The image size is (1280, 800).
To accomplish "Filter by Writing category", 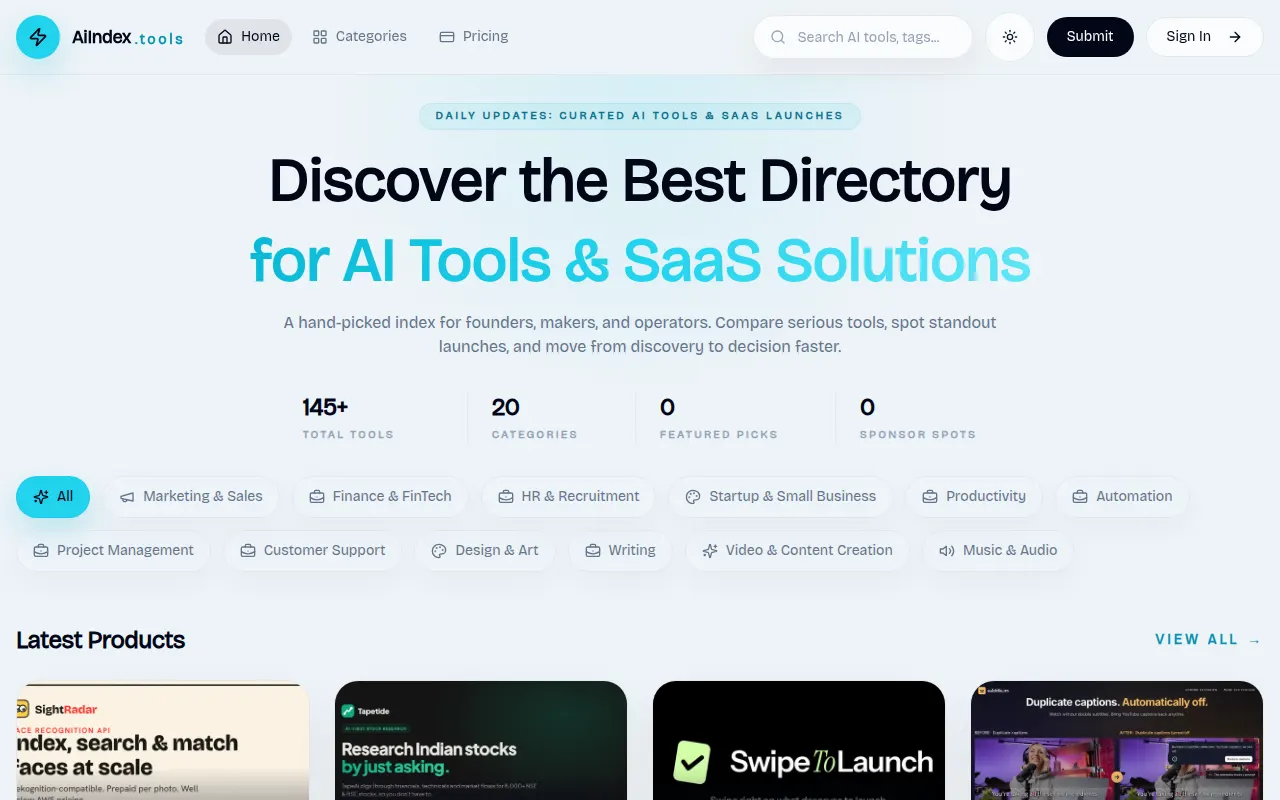I will point(620,551).
